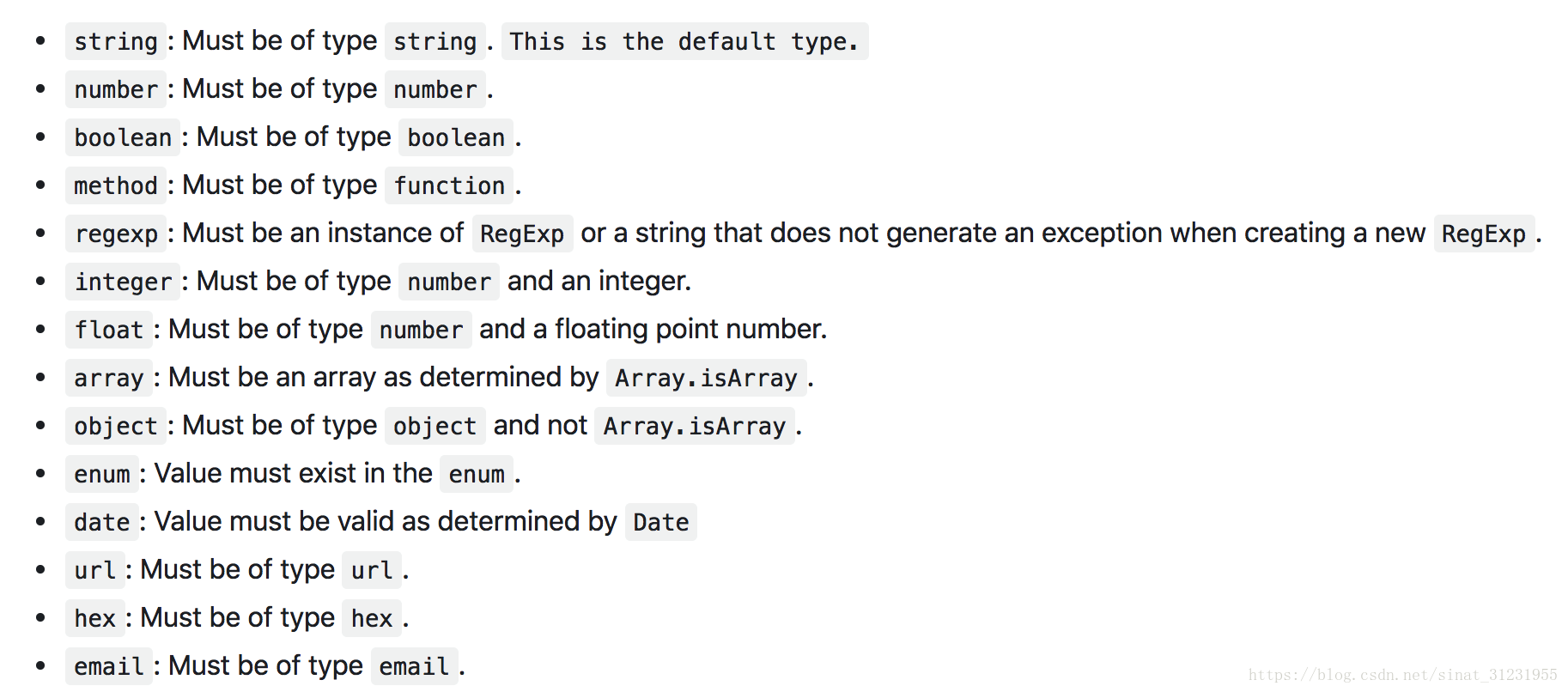Select the "regexp" lowercase code label
Screen dimensions: 1568x692
tap(116, 234)
